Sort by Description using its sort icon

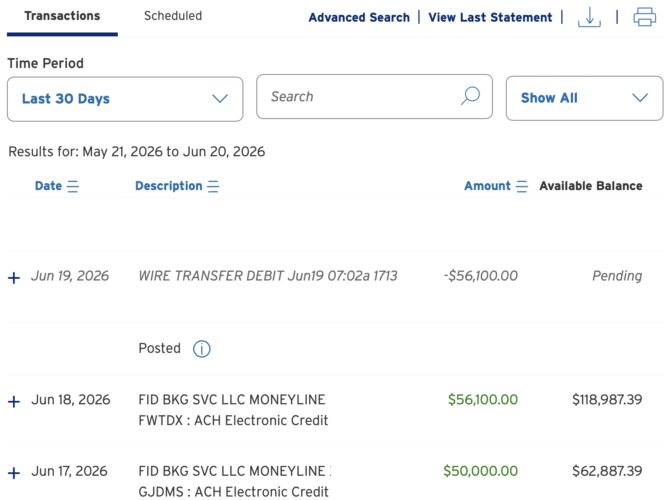pyautogui.click(x=213, y=186)
